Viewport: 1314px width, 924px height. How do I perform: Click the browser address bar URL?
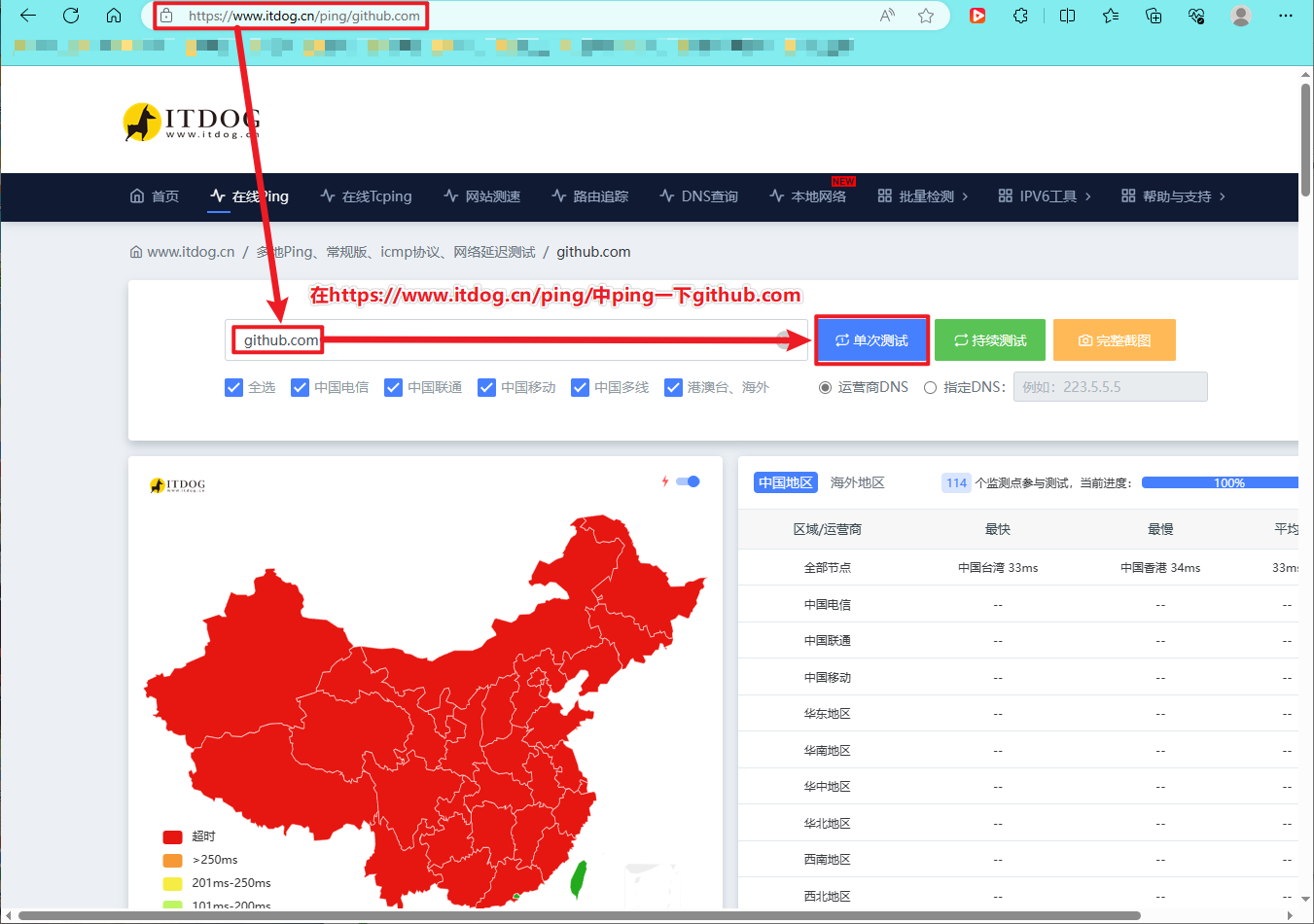(x=304, y=16)
